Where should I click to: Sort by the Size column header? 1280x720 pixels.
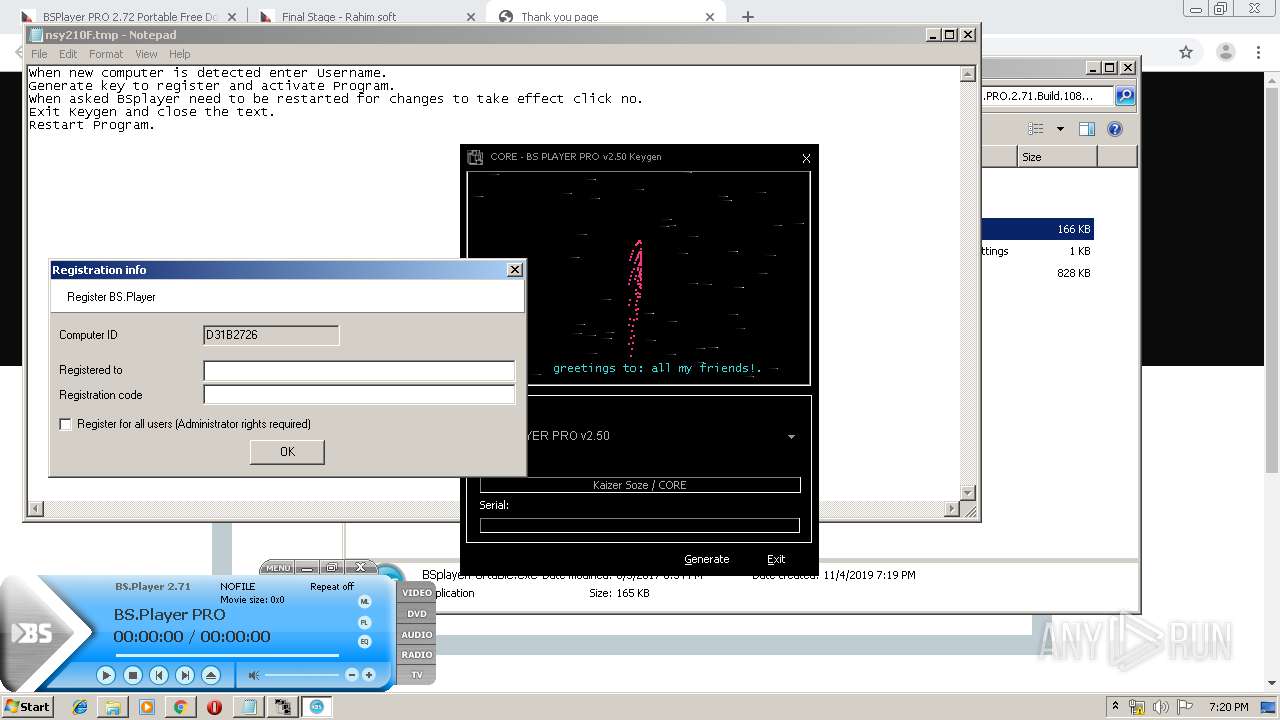tap(1057, 157)
